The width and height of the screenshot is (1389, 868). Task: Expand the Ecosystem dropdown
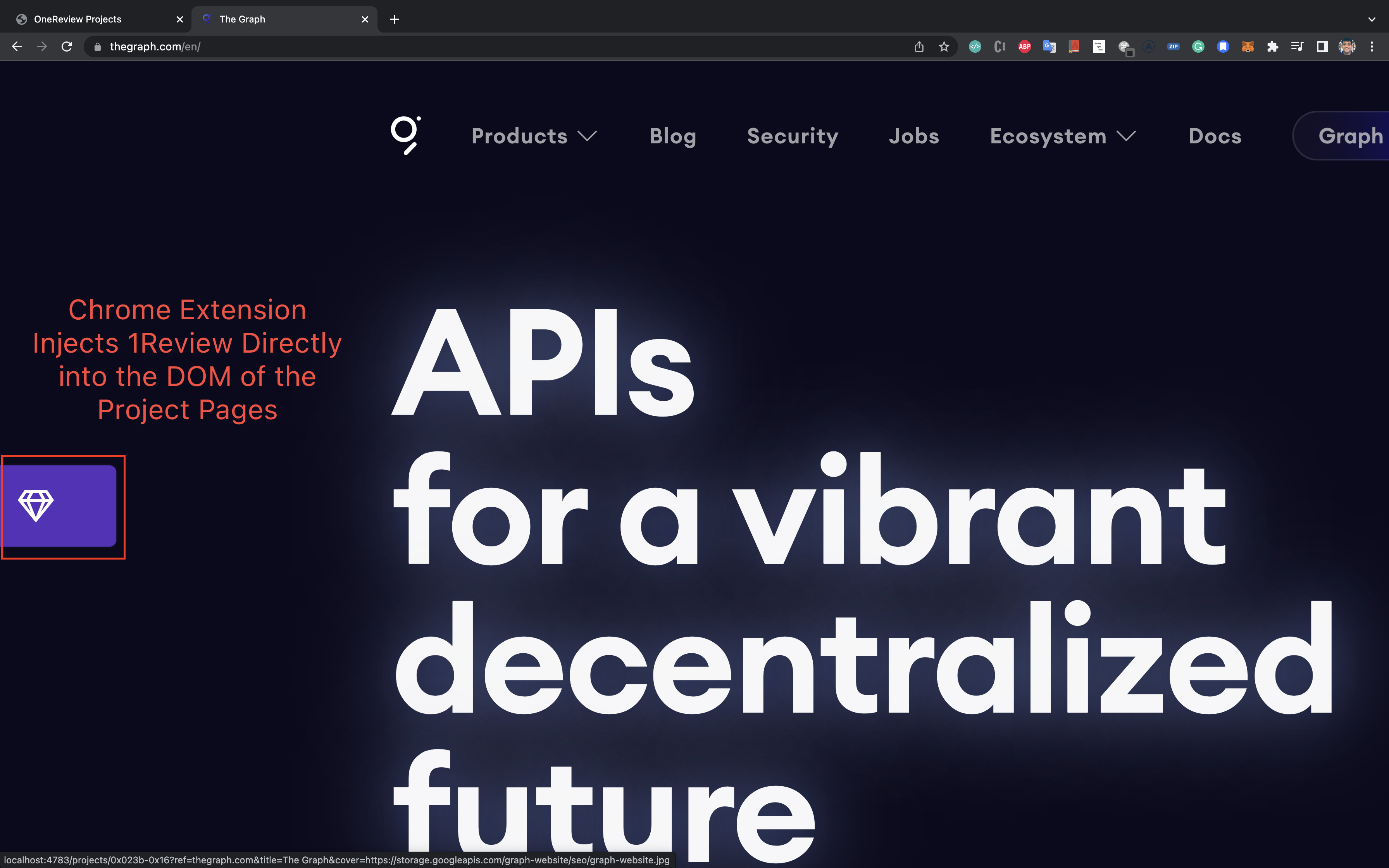pyautogui.click(x=1062, y=136)
